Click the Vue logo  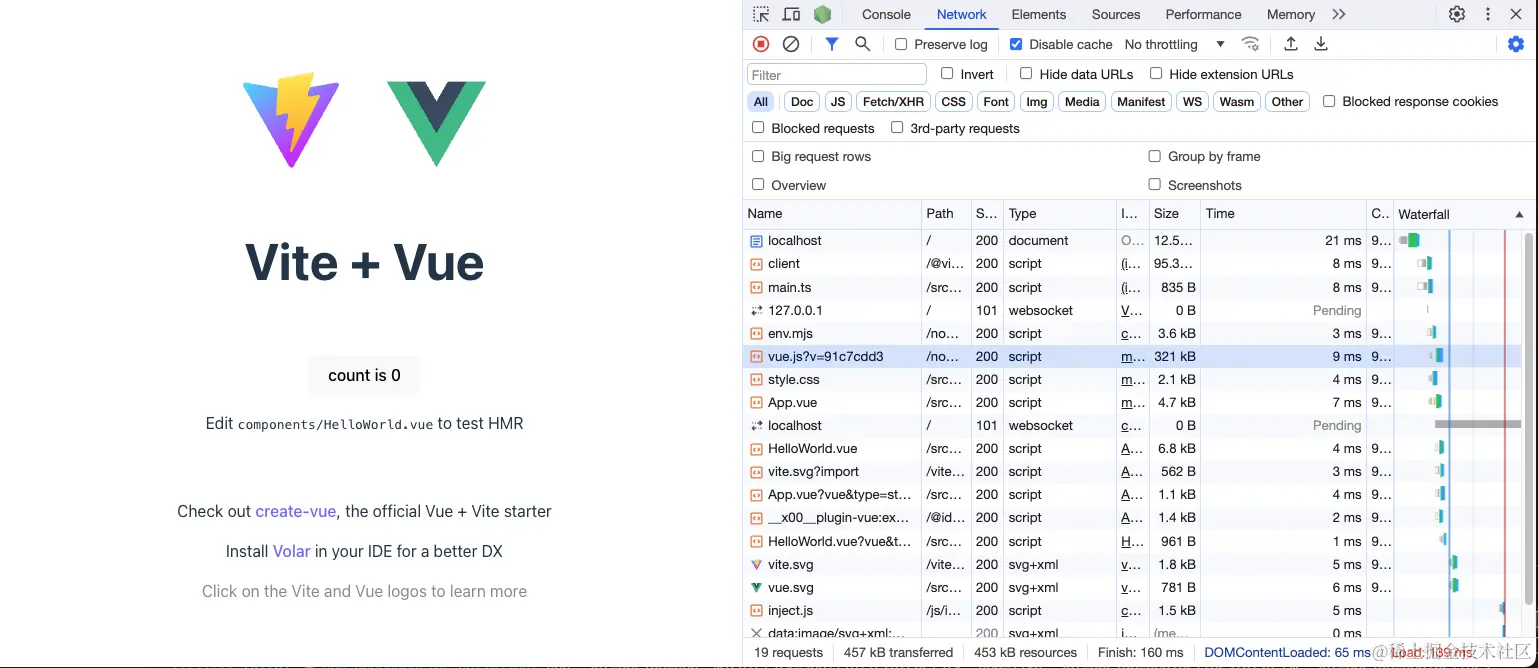(436, 123)
